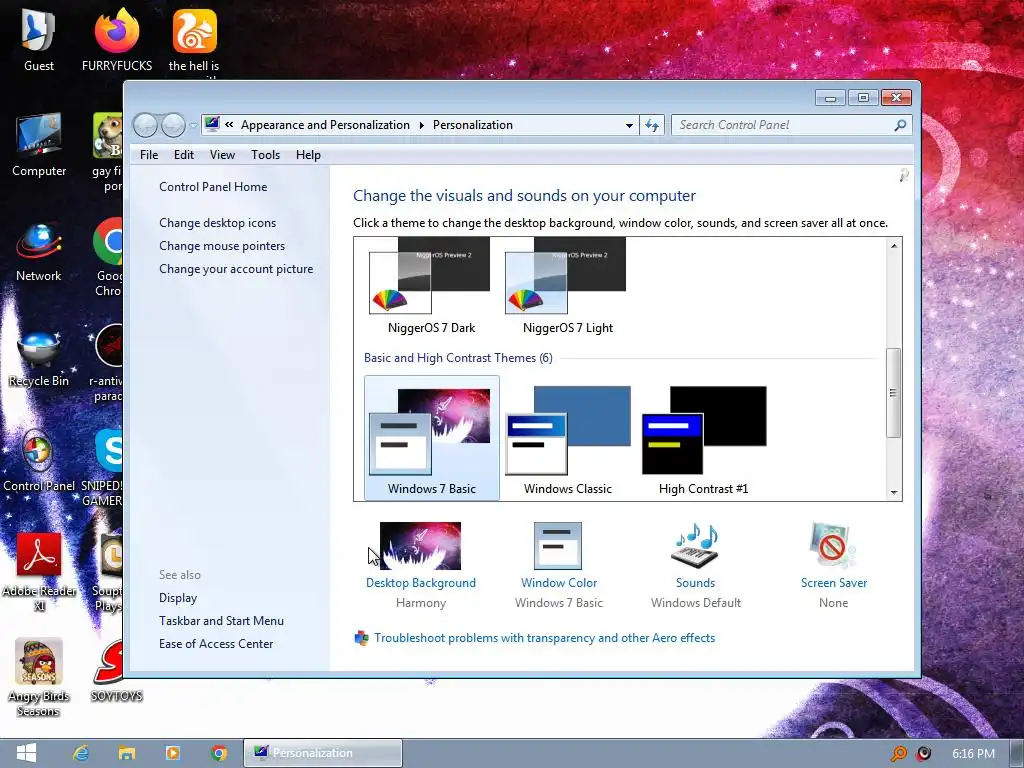Click the Forward navigation arrow button
1024x768 pixels.
pyautogui.click(x=173, y=125)
